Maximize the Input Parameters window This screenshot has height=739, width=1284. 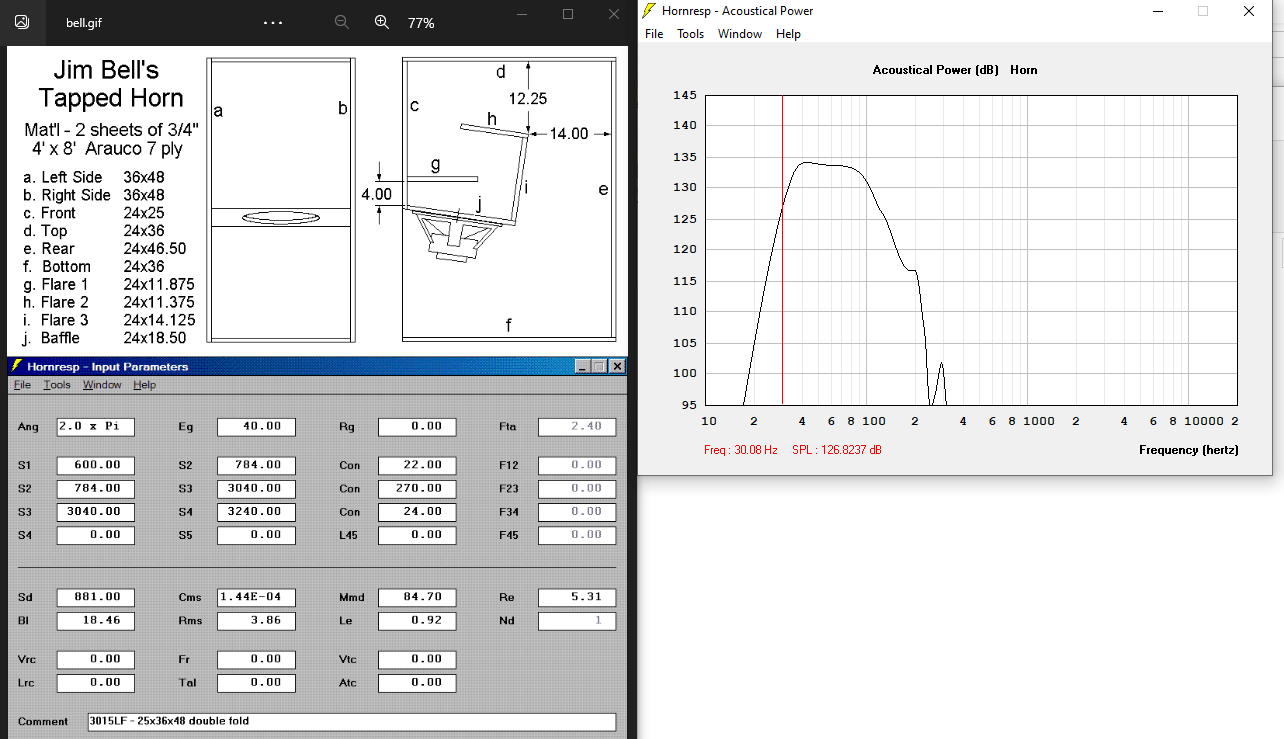point(601,367)
